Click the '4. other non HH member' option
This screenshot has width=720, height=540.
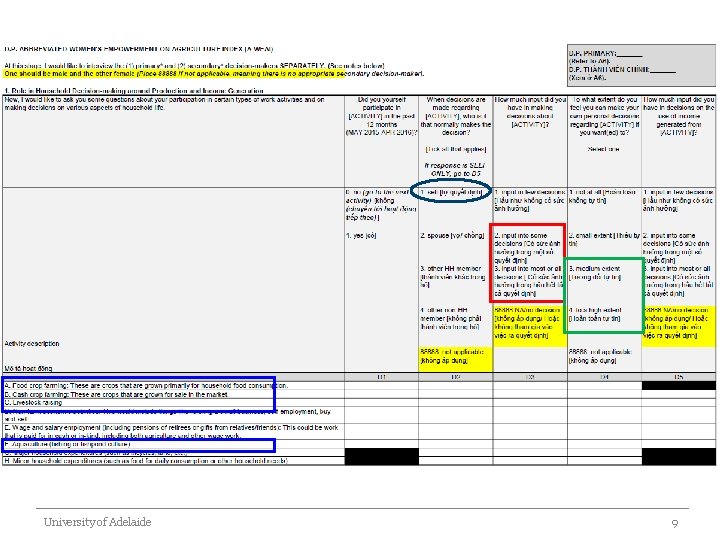click(450, 318)
